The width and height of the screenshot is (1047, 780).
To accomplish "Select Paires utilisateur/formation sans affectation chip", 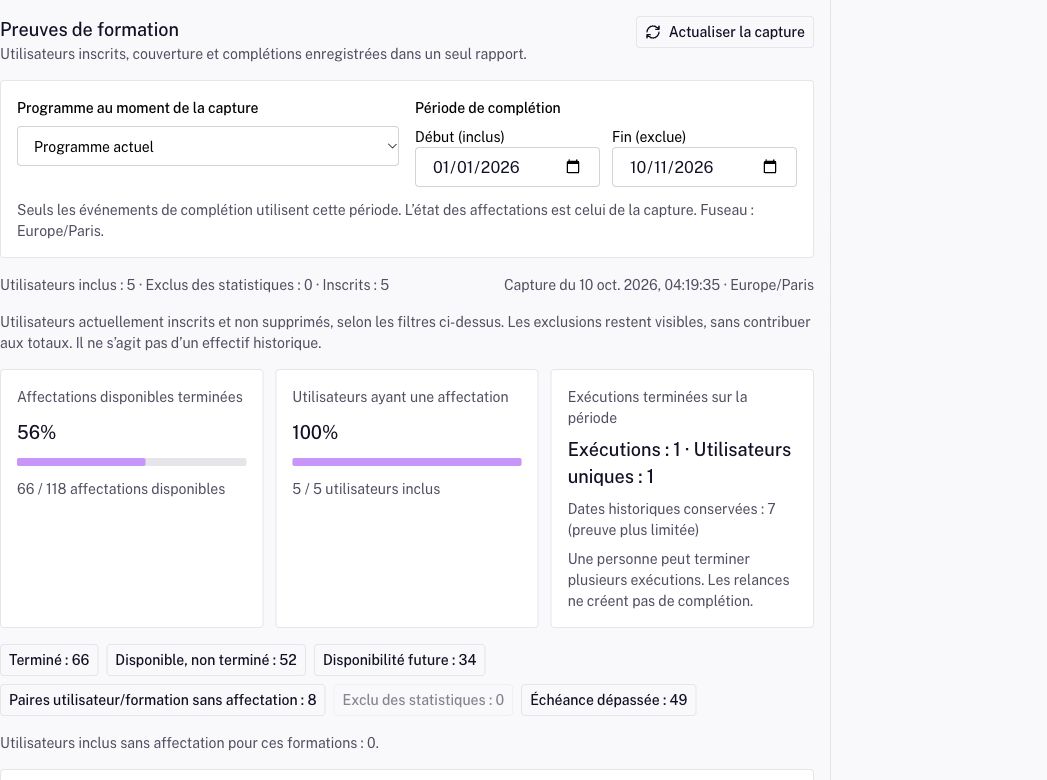I will (x=163, y=700).
